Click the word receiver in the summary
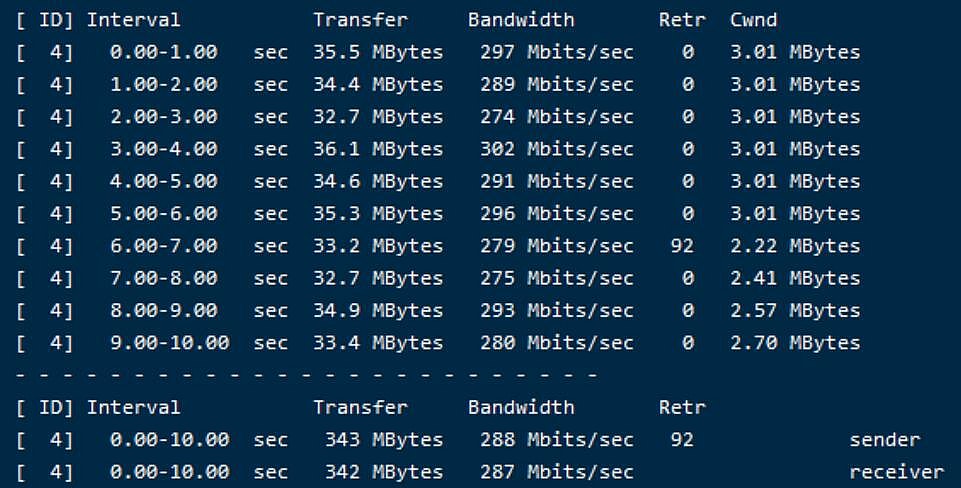 pyautogui.click(x=896, y=472)
